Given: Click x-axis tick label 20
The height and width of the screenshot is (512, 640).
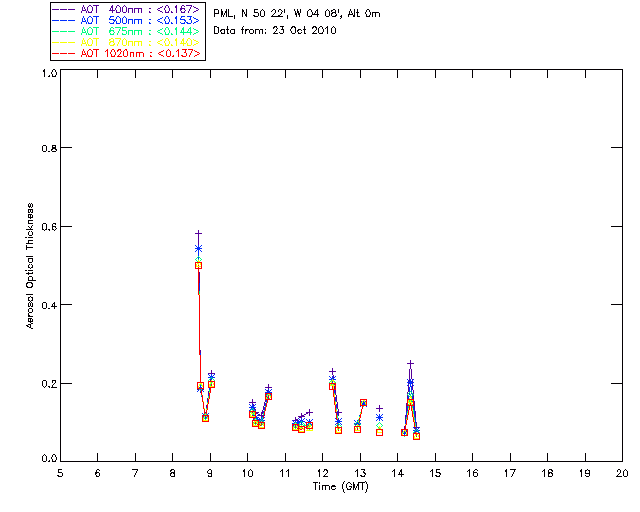Looking at the screenshot, I should pos(622,473).
